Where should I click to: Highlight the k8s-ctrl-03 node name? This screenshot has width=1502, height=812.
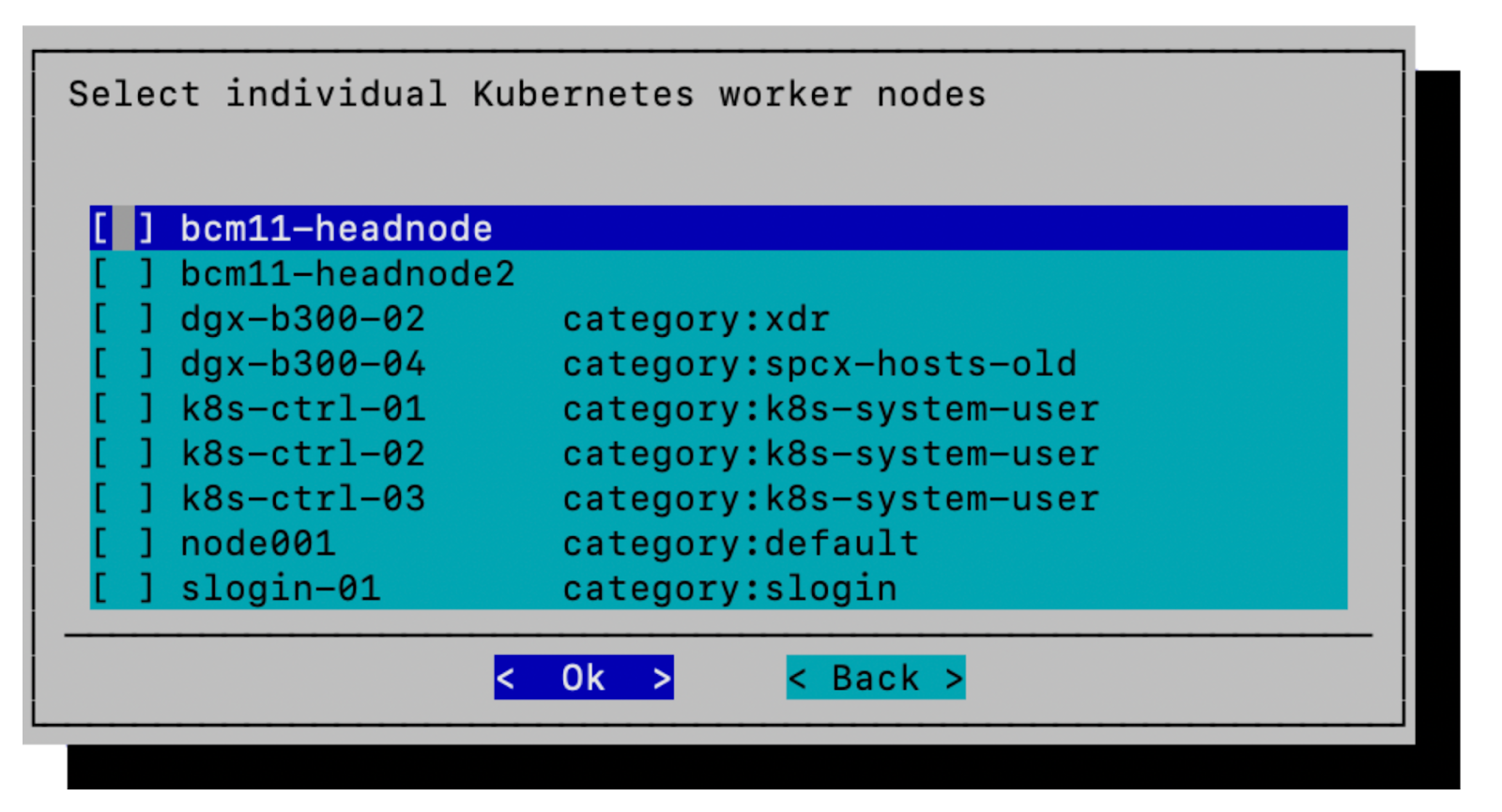point(302,499)
